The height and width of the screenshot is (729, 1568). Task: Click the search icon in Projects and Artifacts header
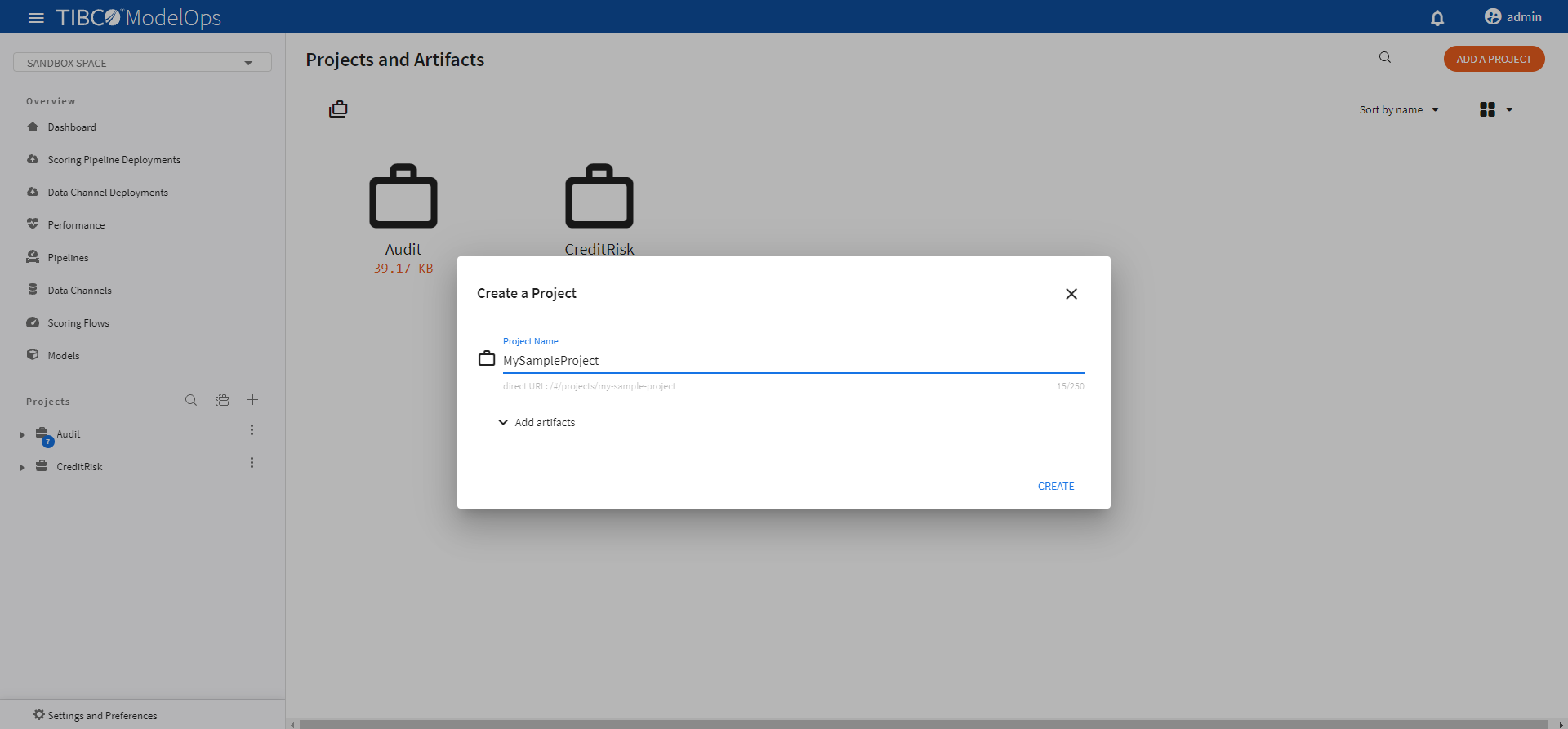tap(1385, 58)
